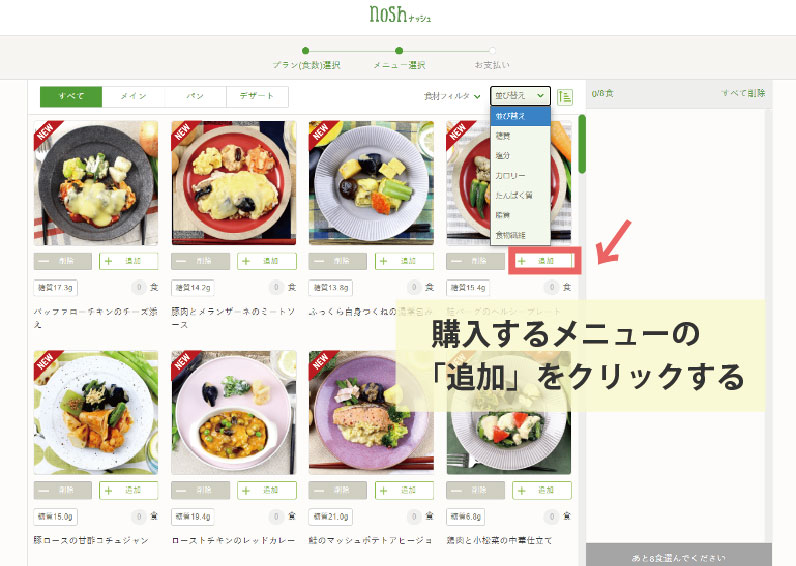
Task: Choose カロリー sort option
Action: tap(520, 175)
